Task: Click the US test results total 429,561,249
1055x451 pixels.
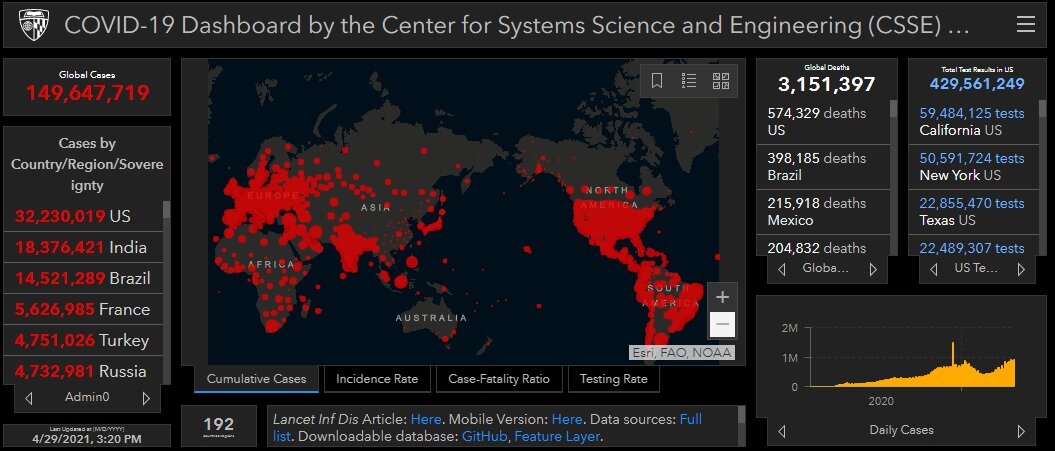Action: pyautogui.click(x=977, y=84)
